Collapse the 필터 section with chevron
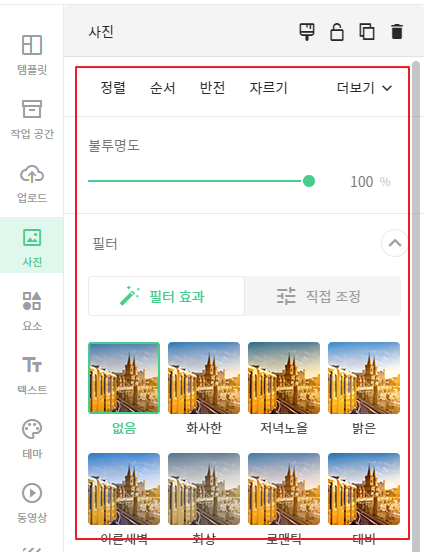This screenshot has height=552, width=424. [x=394, y=243]
